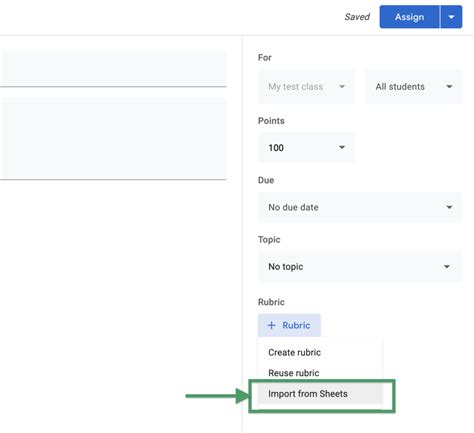Viewport: 474px width, 433px height.
Task: Click the blue Assign button
Action: click(x=409, y=17)
